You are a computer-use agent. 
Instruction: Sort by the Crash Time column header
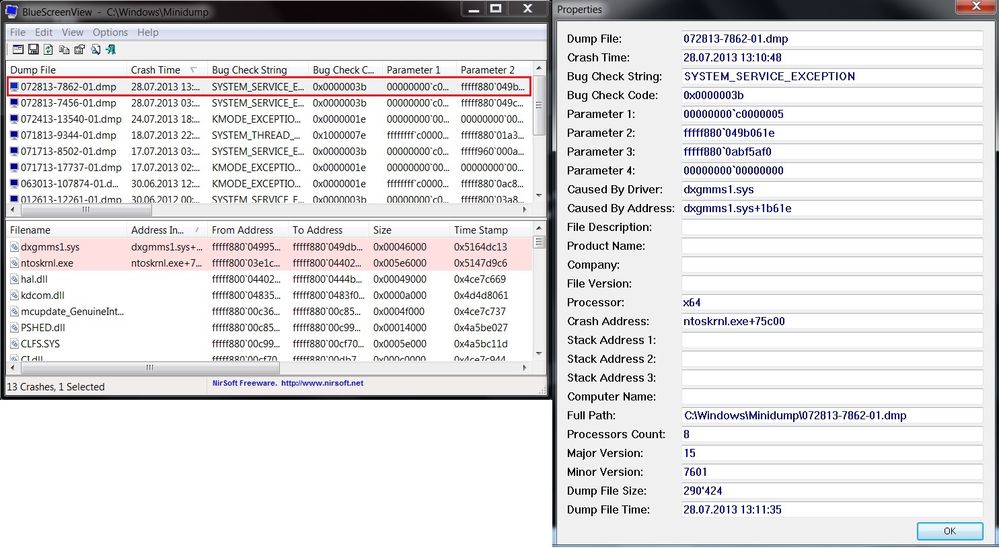166,69
